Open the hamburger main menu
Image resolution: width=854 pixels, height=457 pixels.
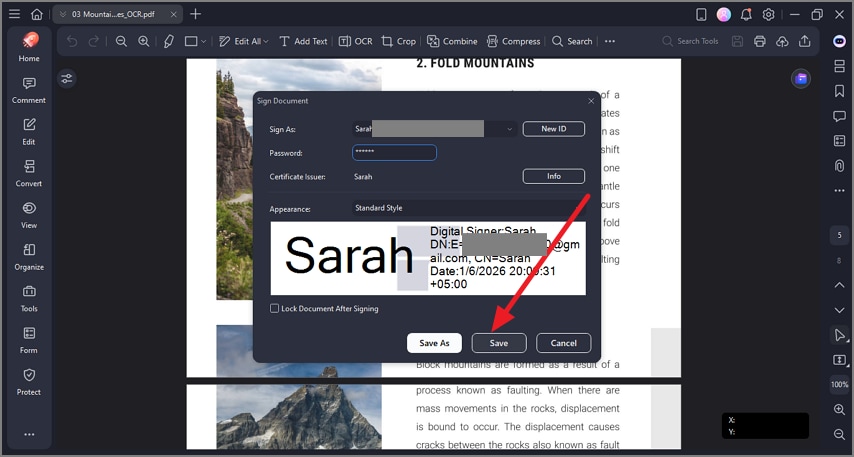[15, 14]
